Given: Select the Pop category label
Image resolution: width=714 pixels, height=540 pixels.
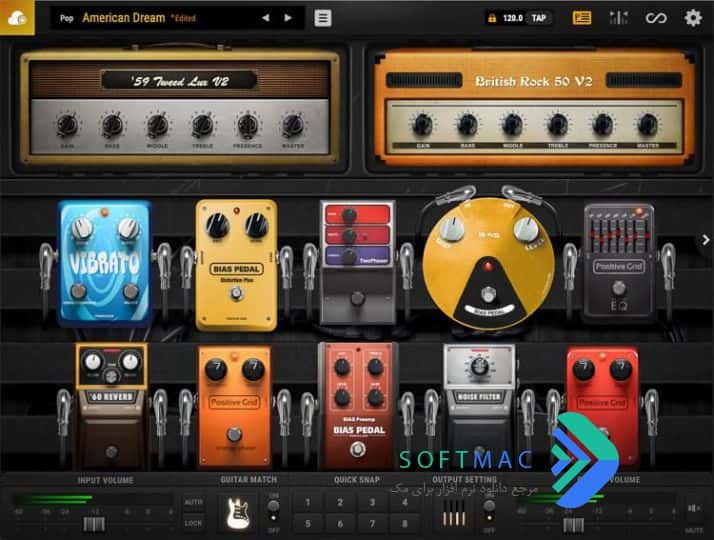Looking at the screenshot, I should 66,18.
